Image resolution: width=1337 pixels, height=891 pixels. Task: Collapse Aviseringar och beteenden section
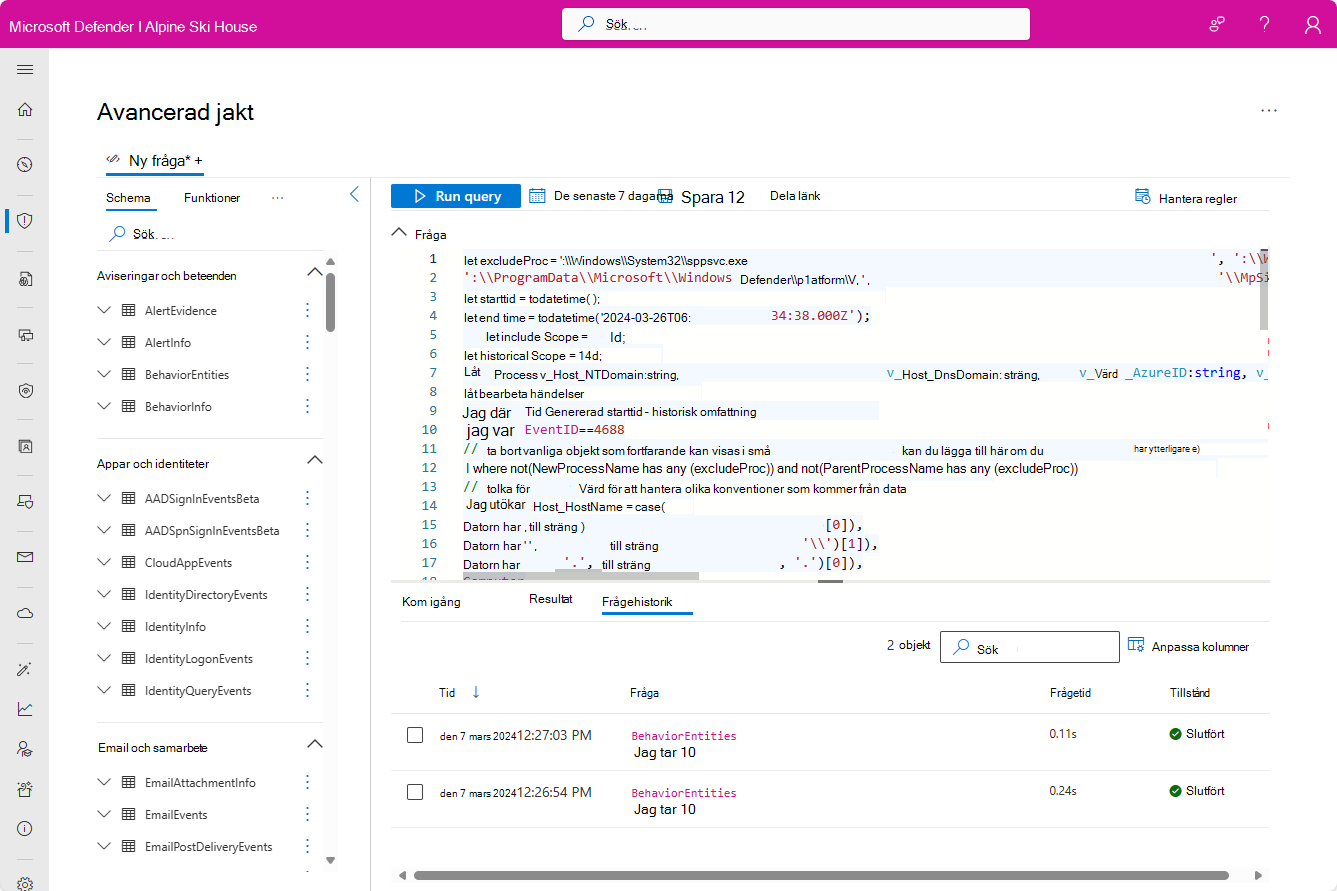(x=314, y=274)
